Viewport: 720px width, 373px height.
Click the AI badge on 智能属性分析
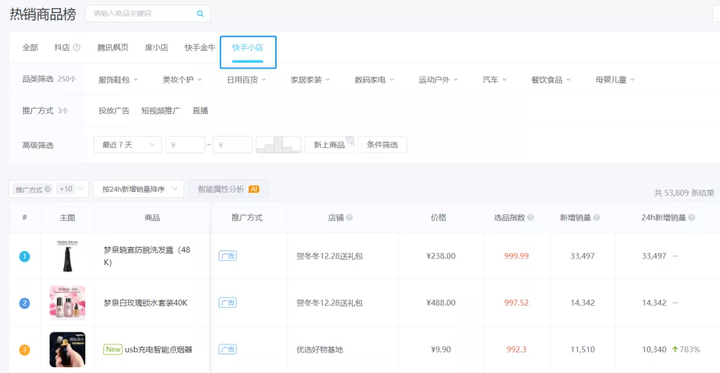point(254,189)
